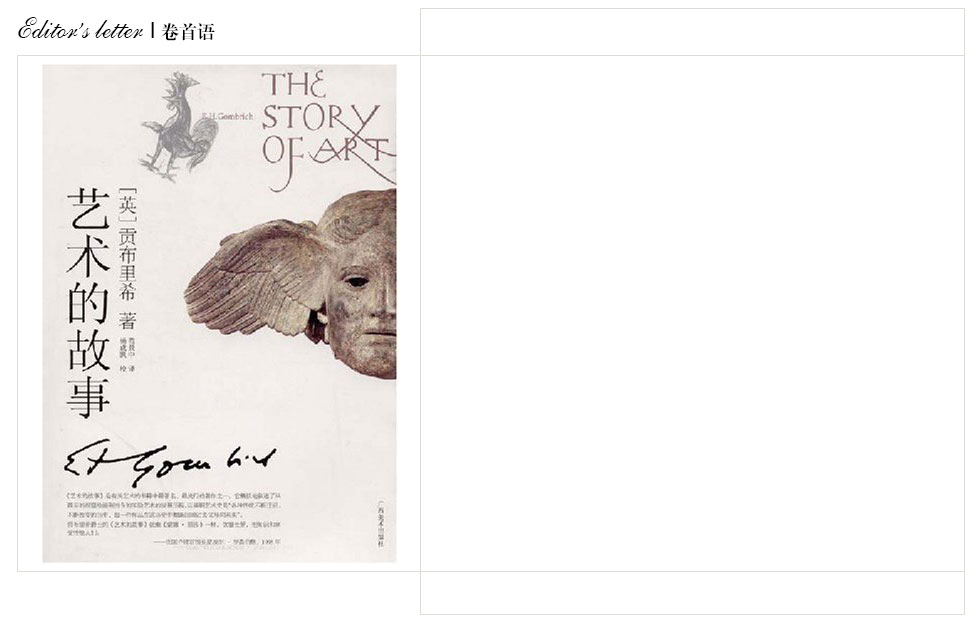Click the wing of the sculpture
980x629 pixels.
point(257,284)
